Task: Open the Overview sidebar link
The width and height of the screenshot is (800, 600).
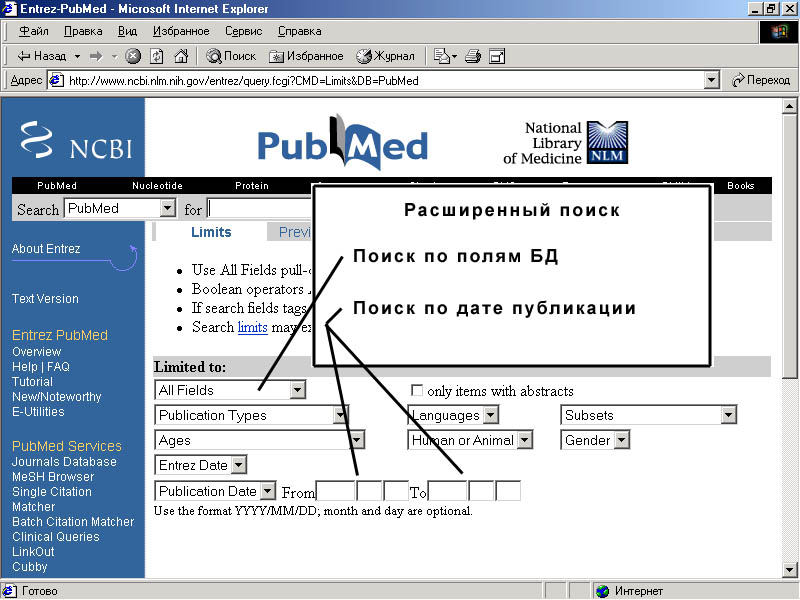Action: coord(37,352)
